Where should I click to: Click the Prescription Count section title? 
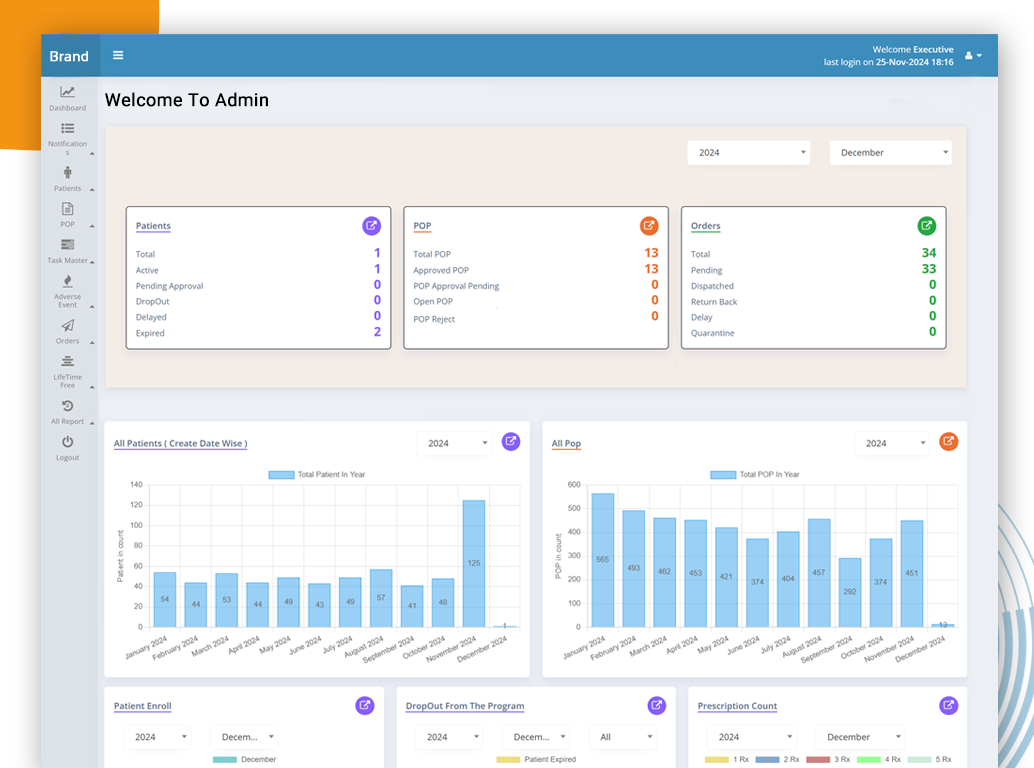pyautogui.click(x=737, y=706)
